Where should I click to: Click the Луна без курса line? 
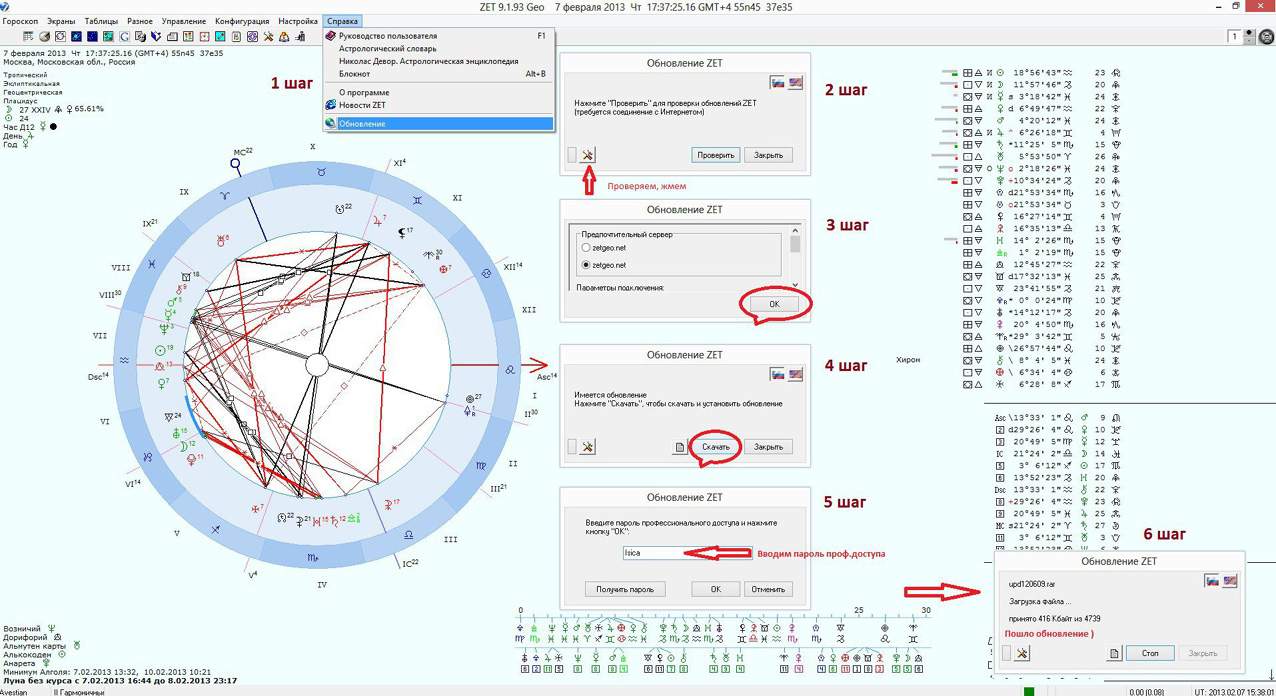point(120,680)
